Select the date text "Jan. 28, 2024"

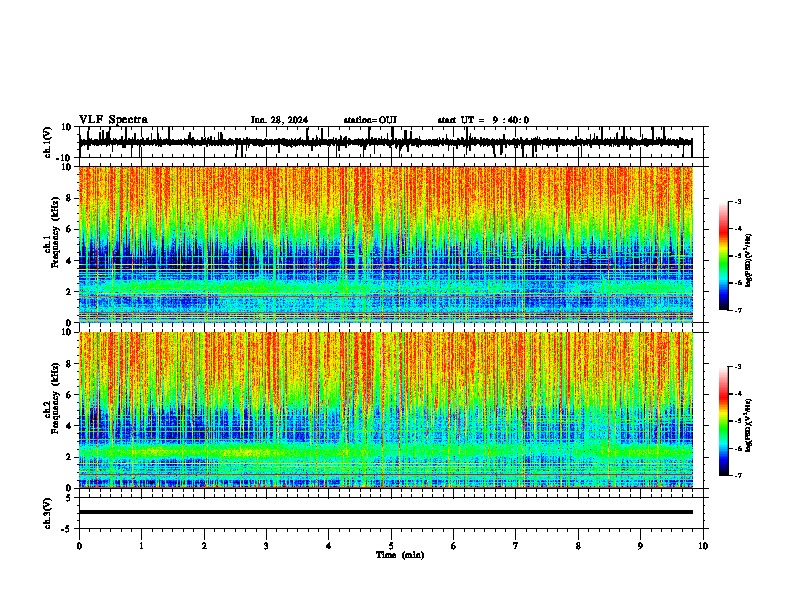click(x=279, y=120)
